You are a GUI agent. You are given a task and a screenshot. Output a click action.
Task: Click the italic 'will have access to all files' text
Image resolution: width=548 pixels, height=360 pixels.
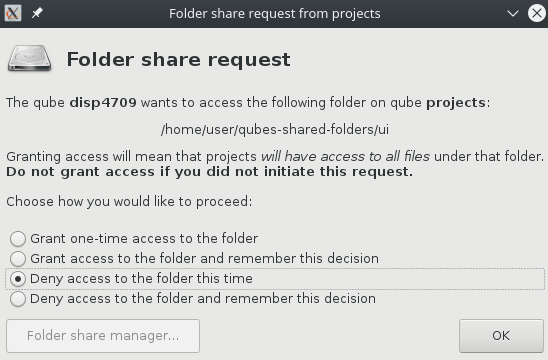(x=345, y=157)
